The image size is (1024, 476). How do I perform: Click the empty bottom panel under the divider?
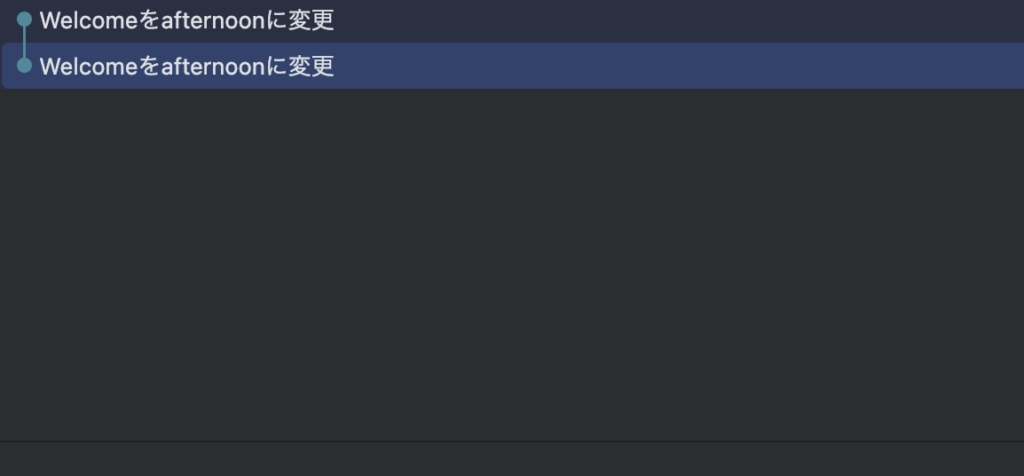click(512, 460)
